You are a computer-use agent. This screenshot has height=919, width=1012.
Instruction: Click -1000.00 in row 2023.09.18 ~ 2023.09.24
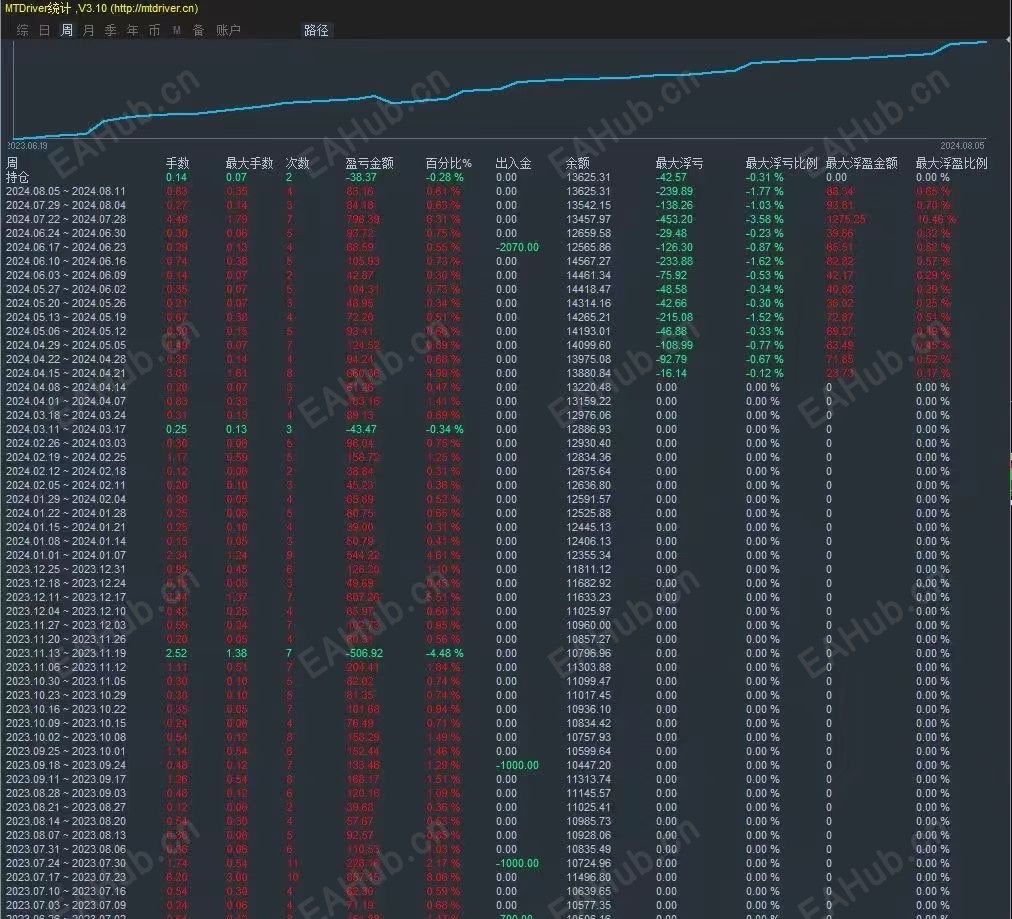pyautogui.click(x=517, y=765)
